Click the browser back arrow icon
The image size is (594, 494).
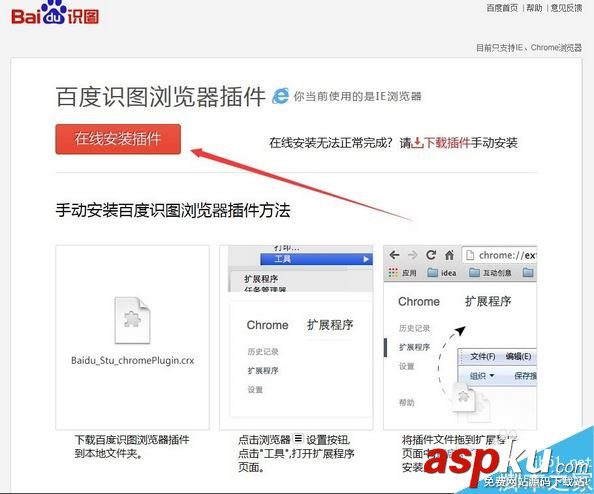click(394, 255)
